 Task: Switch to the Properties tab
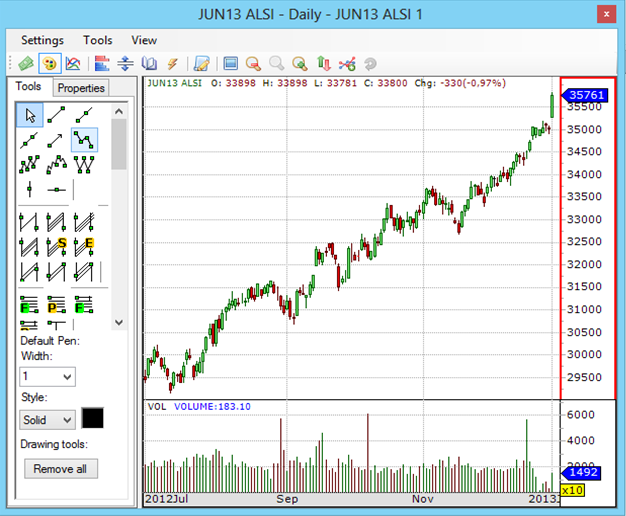[x=80, y=88]
